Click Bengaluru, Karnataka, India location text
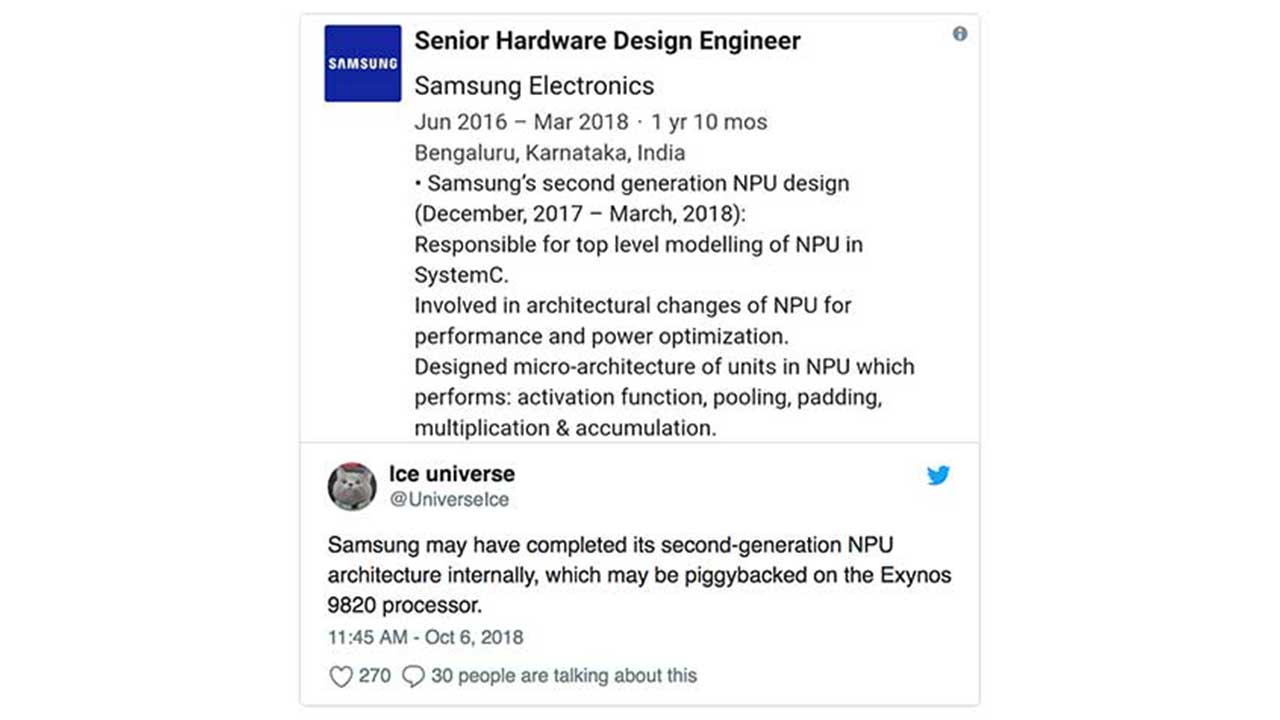This screenshot has height=720, width=1280. 550,153
